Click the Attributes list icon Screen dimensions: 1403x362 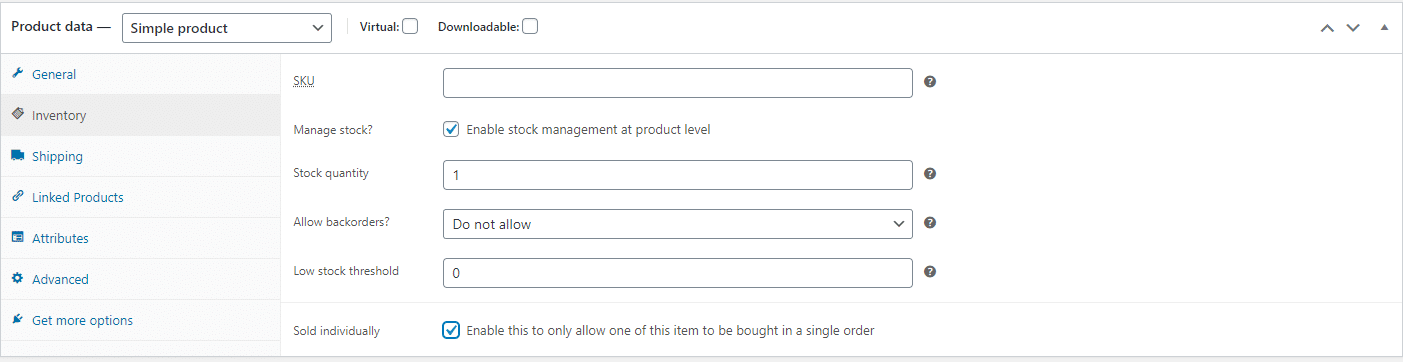pyautogui.click(x=17, y=238)
